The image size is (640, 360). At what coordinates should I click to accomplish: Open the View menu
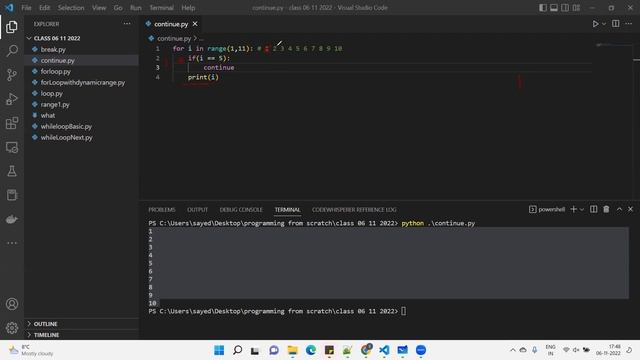point(99,8)
